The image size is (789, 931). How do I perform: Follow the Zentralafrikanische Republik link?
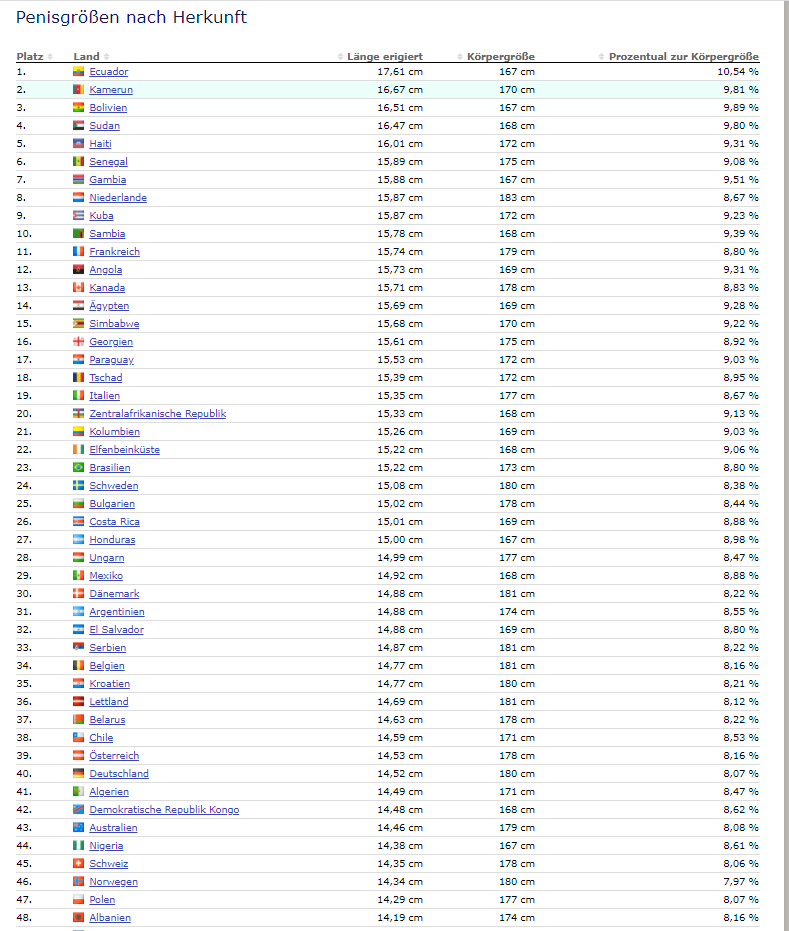(157, 414)
